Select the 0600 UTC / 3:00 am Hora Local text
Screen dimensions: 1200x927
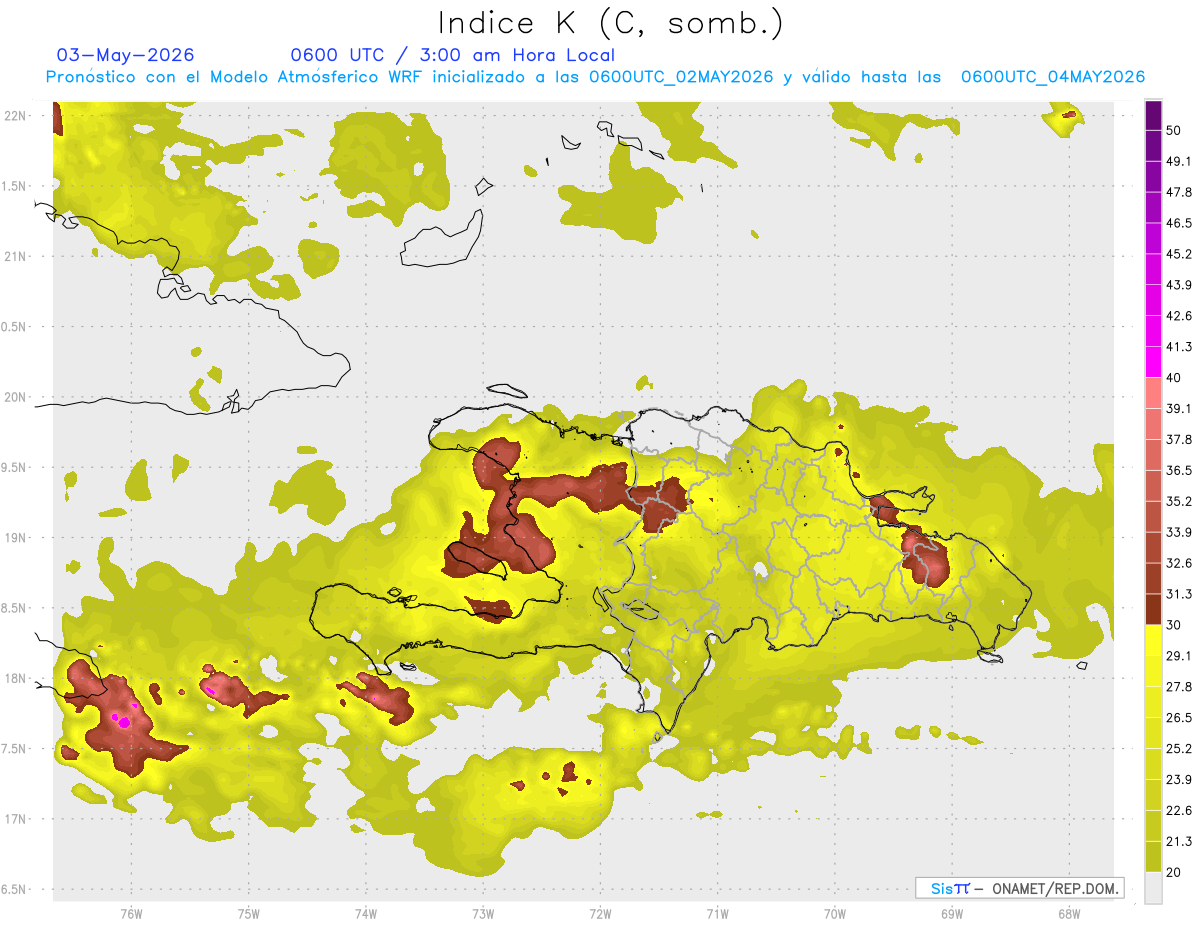452,55
